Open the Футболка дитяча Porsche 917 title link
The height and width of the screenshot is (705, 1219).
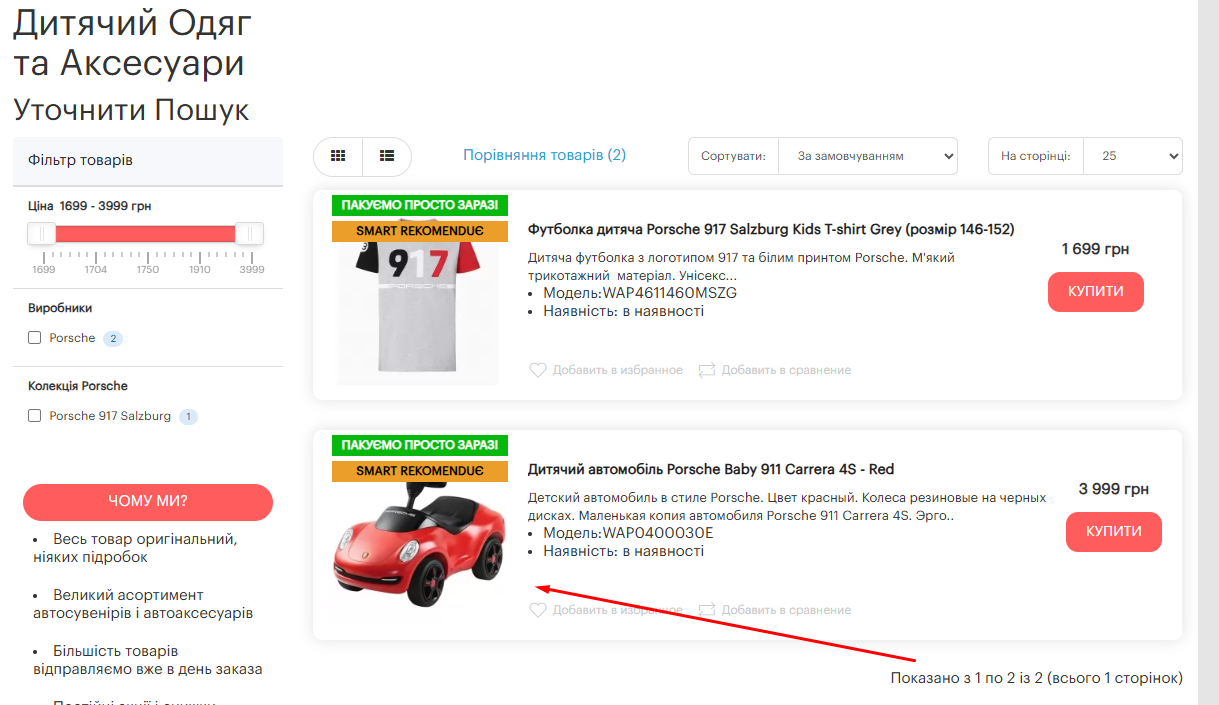click(770, 229)
